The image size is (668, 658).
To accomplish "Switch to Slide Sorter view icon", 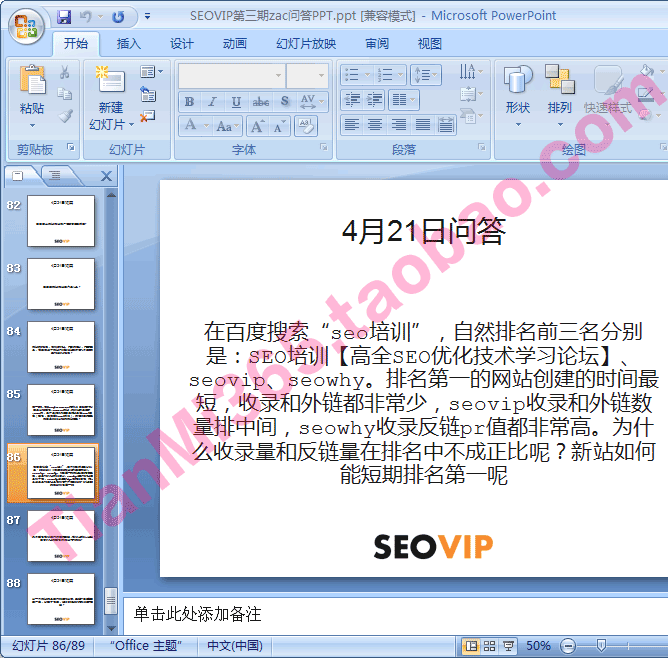I will [489, 646].
